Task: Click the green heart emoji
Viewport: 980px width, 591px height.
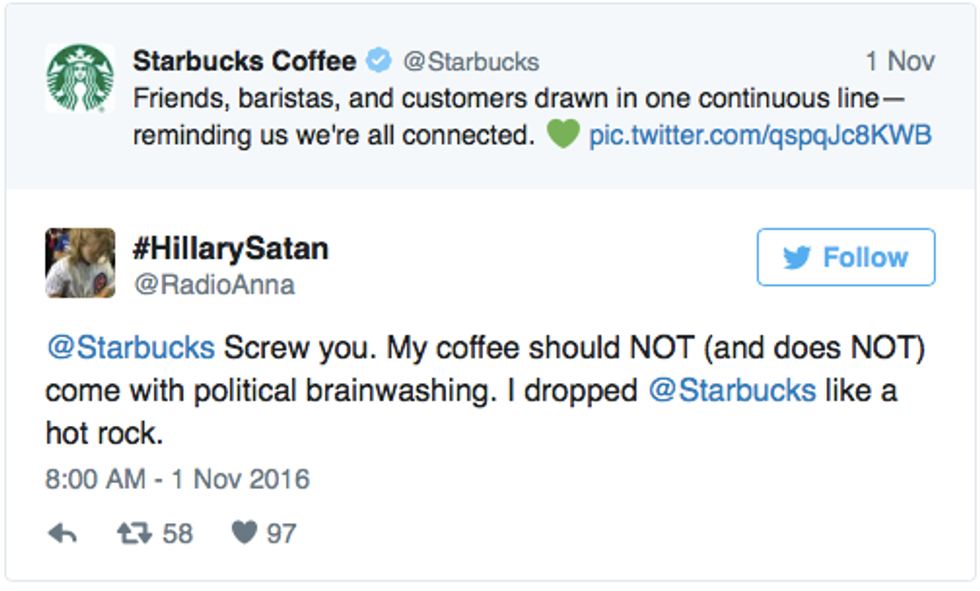Action: coord(563,134)
